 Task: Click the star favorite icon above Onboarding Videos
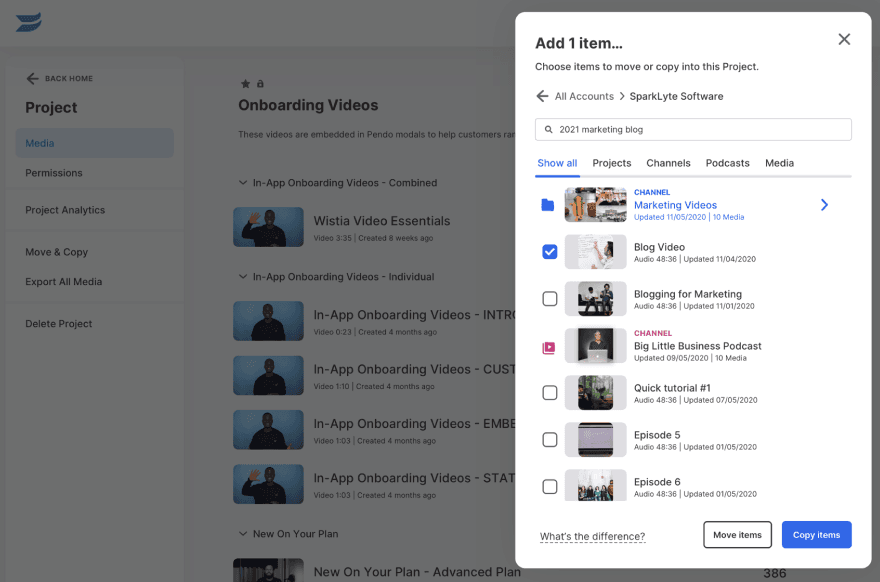[245, 84]
